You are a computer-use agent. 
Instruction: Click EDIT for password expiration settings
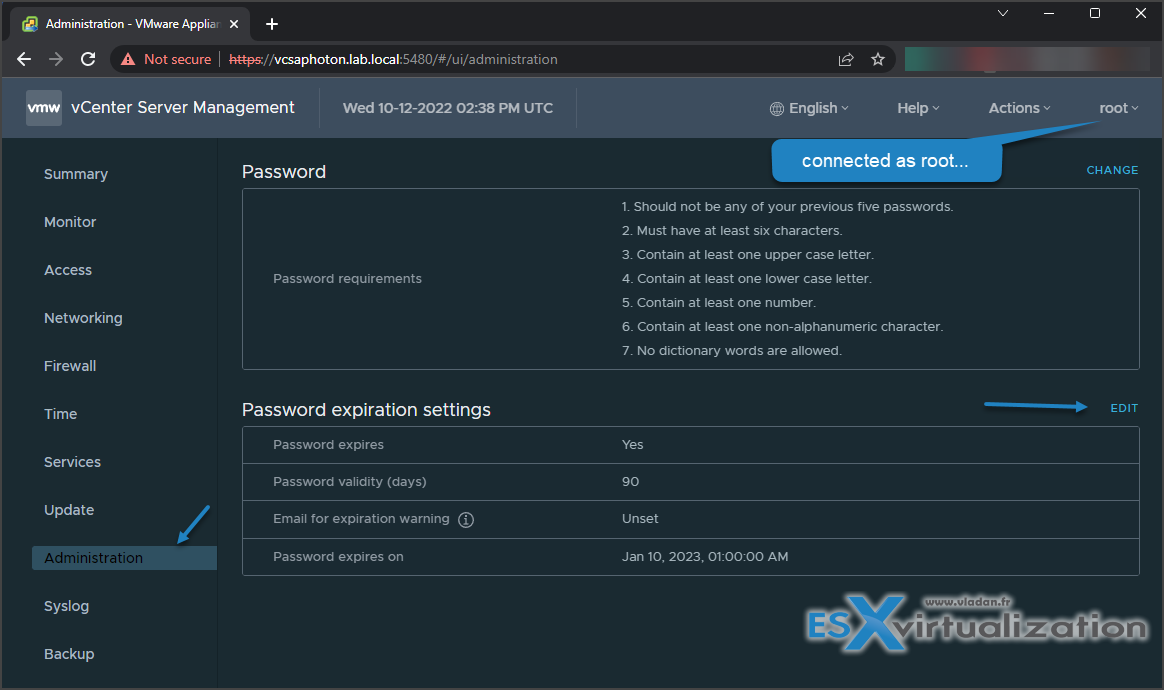(1124, 408)
